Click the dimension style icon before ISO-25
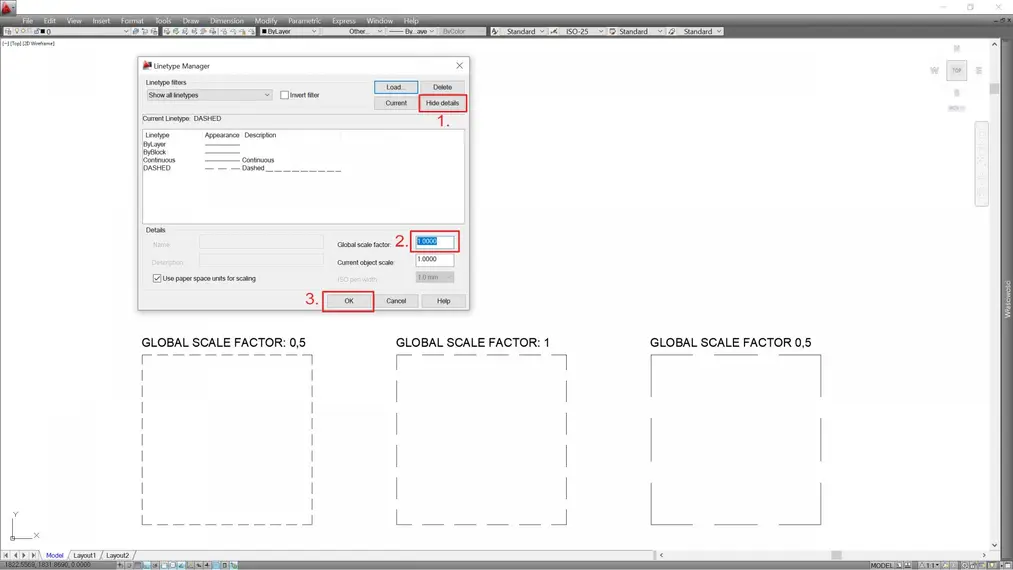Screen dimensions: 1013x570 (x=554, y=31)
